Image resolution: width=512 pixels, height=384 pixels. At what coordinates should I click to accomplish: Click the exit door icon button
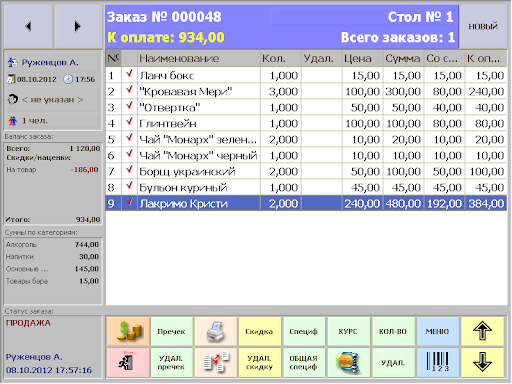(x=128, y=363)
